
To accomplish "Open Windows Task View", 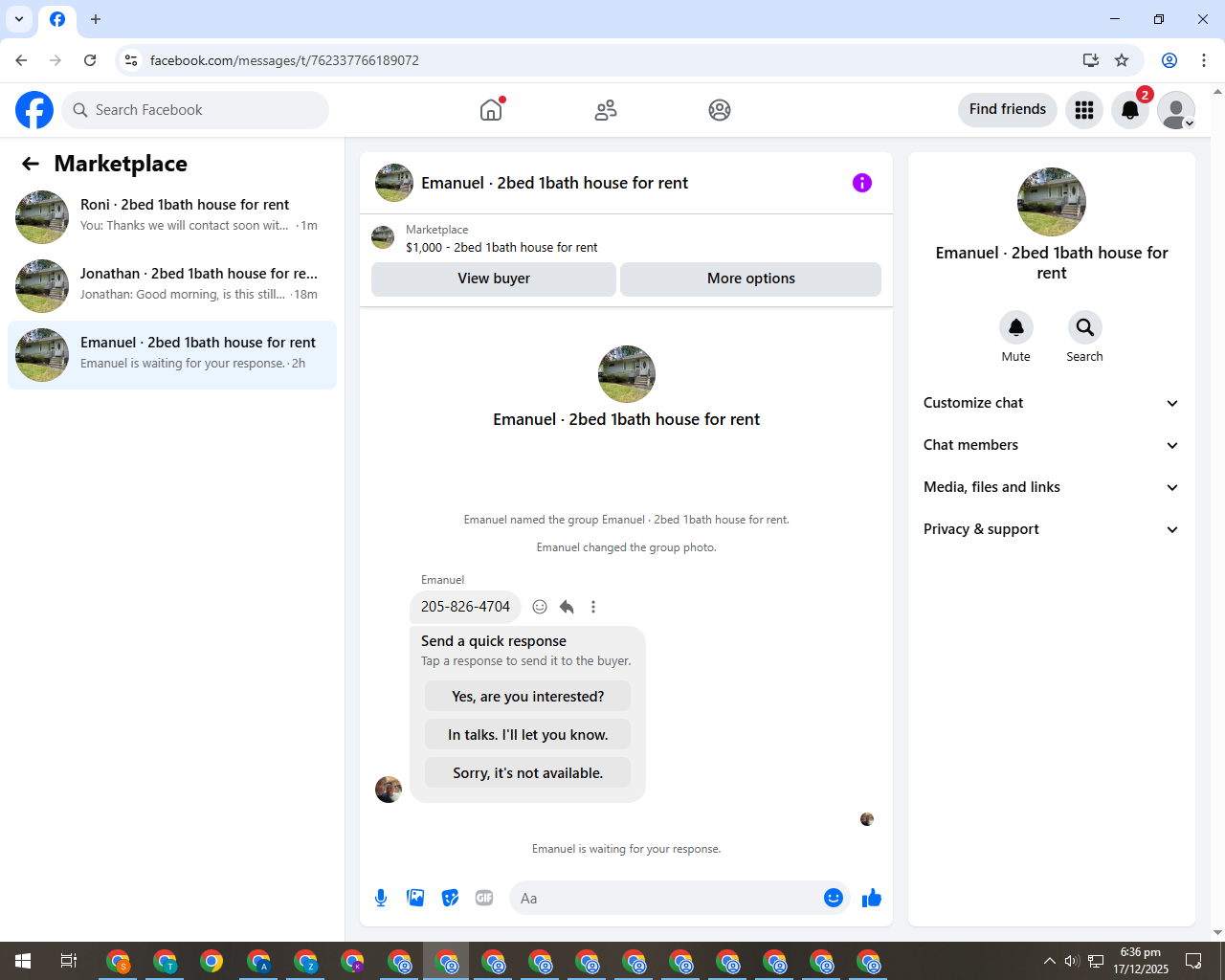I will coord(69,961).
